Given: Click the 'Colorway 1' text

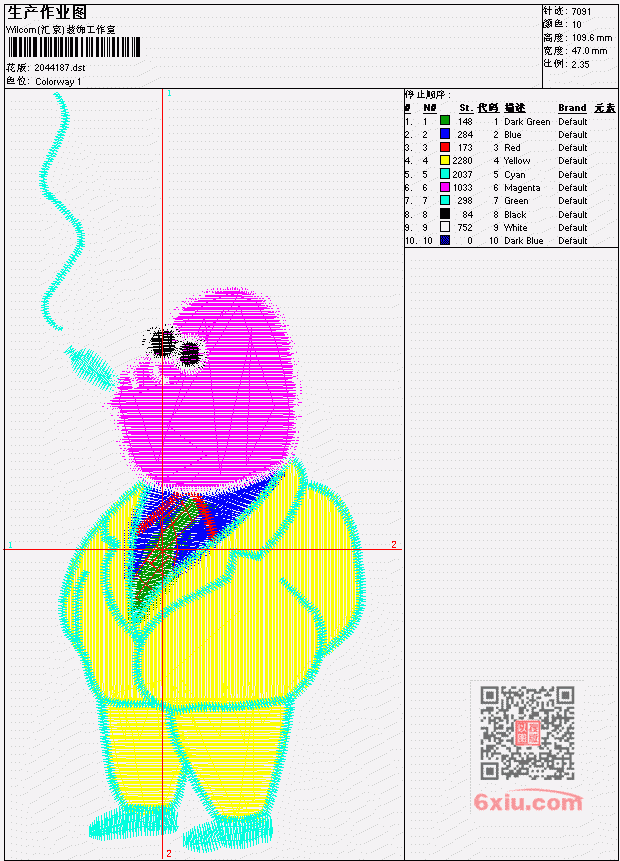Looking at the screenshot, I should click(x=58, y=82).
